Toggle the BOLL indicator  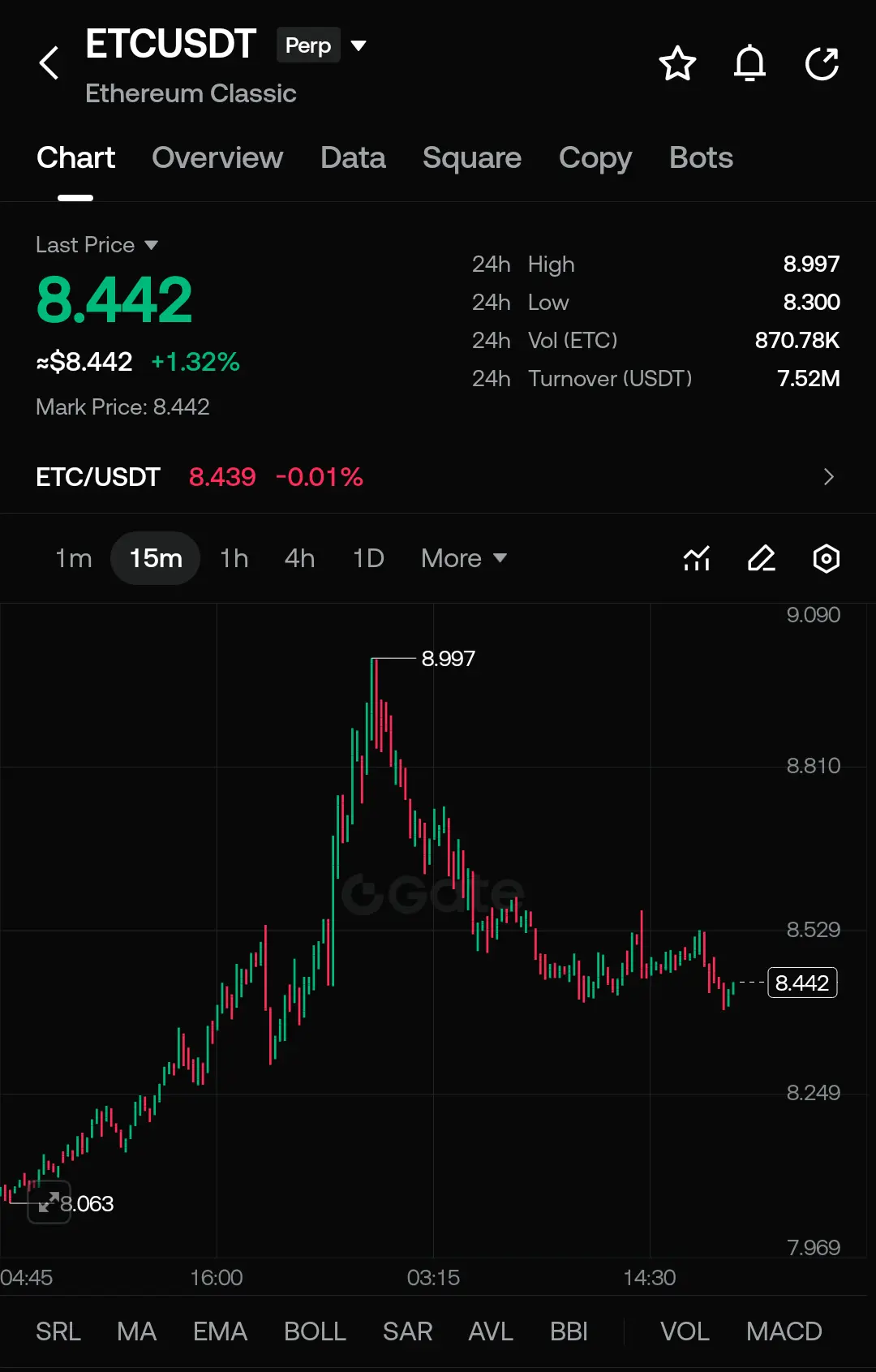point(315,1331)
